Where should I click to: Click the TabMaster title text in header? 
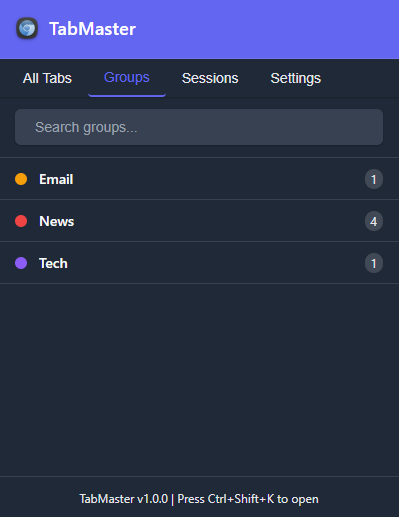92,29
